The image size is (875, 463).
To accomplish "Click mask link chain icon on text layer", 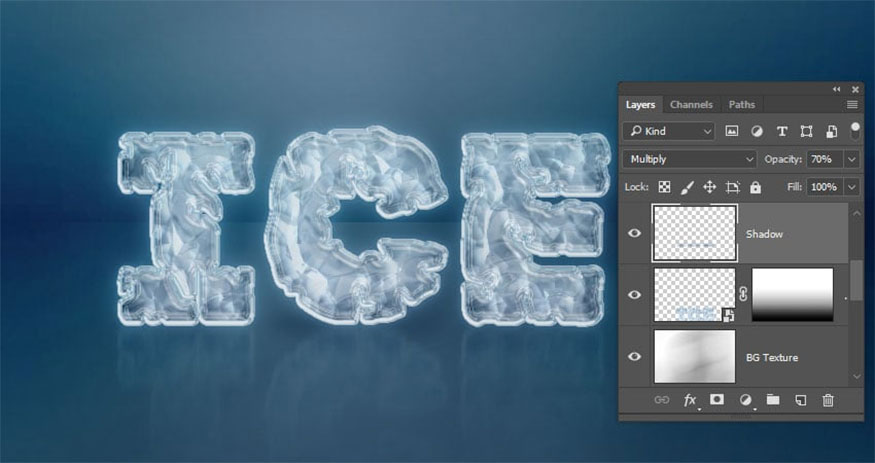I will pyautogui.click(x=743, y=295).
